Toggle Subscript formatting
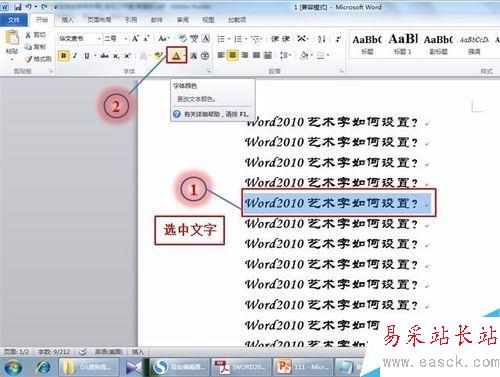The image size is (500, 377). coord(116,56)
